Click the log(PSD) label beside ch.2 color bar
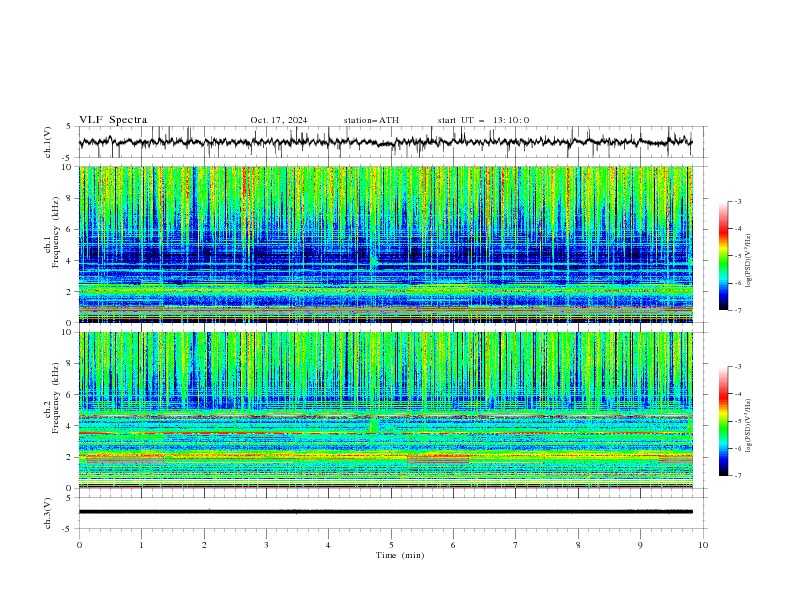 (749, 426)
